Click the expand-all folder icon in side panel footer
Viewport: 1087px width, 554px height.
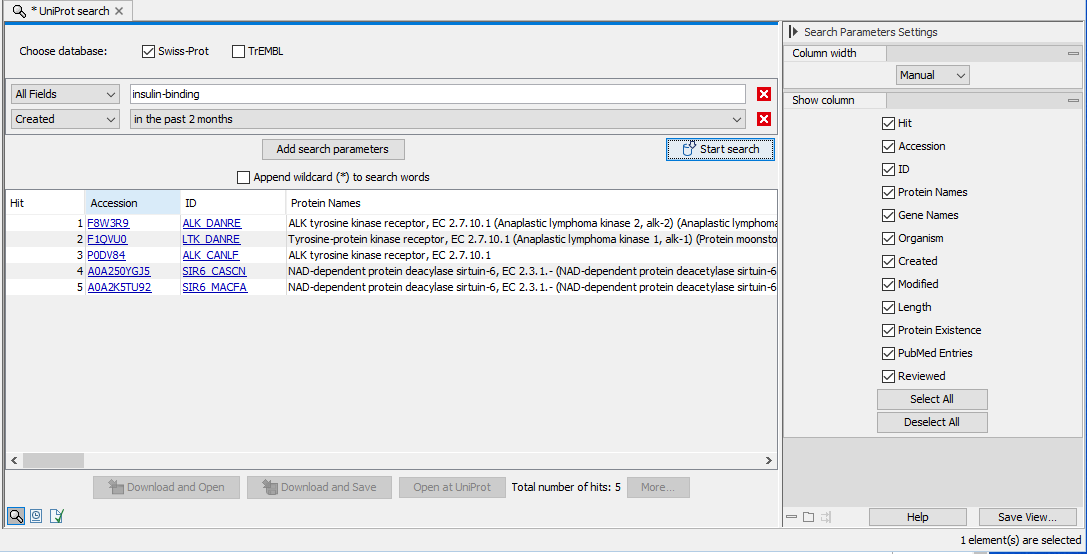(809, 517)
